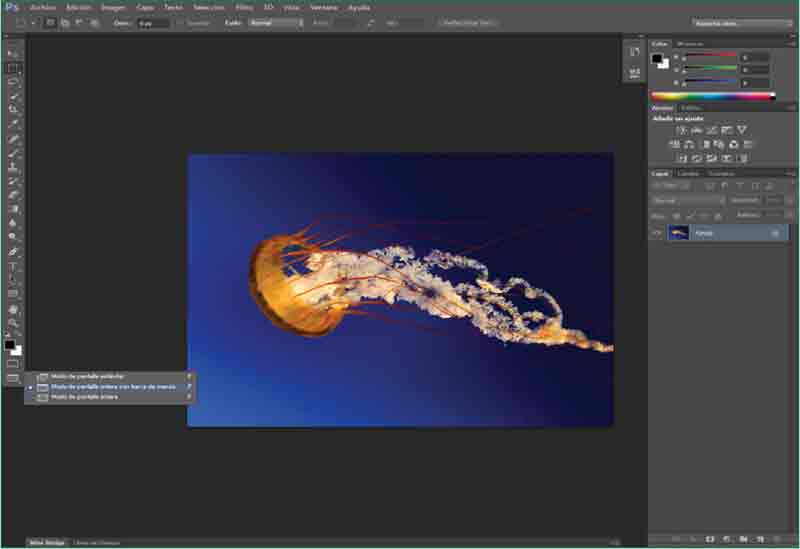Select the Crop tool

click(x=13, y=110)
